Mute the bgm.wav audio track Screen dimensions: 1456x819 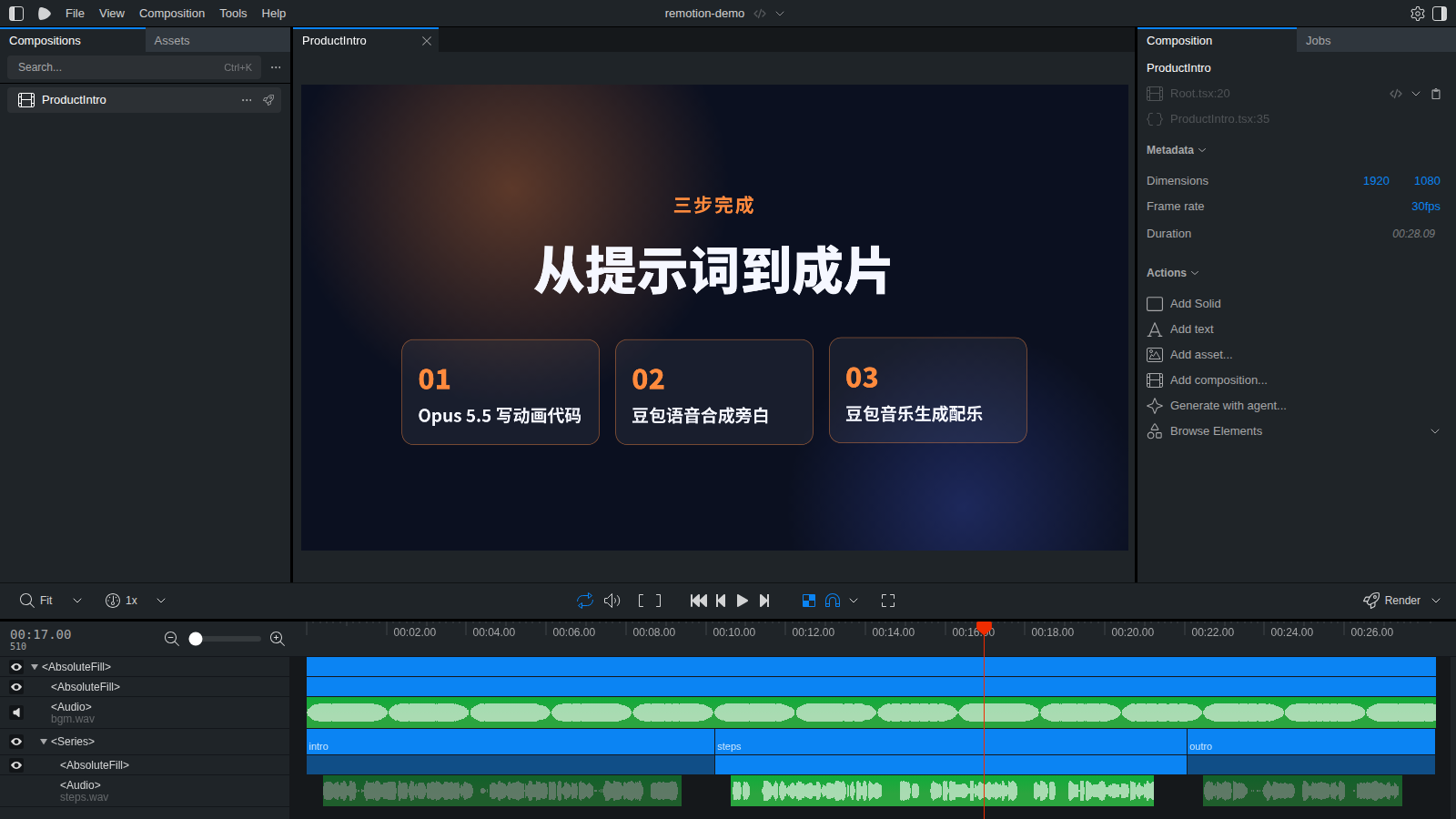(16, 713)
